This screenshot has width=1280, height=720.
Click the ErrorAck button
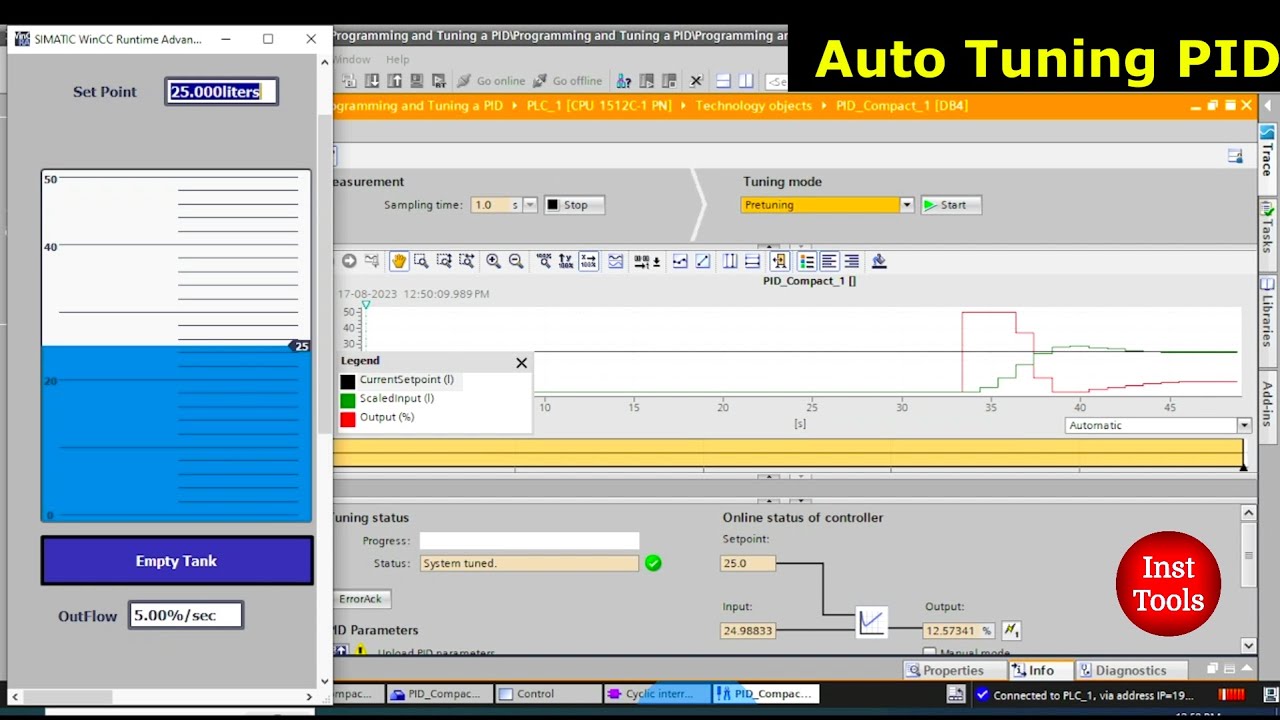(x=360, y=599)
